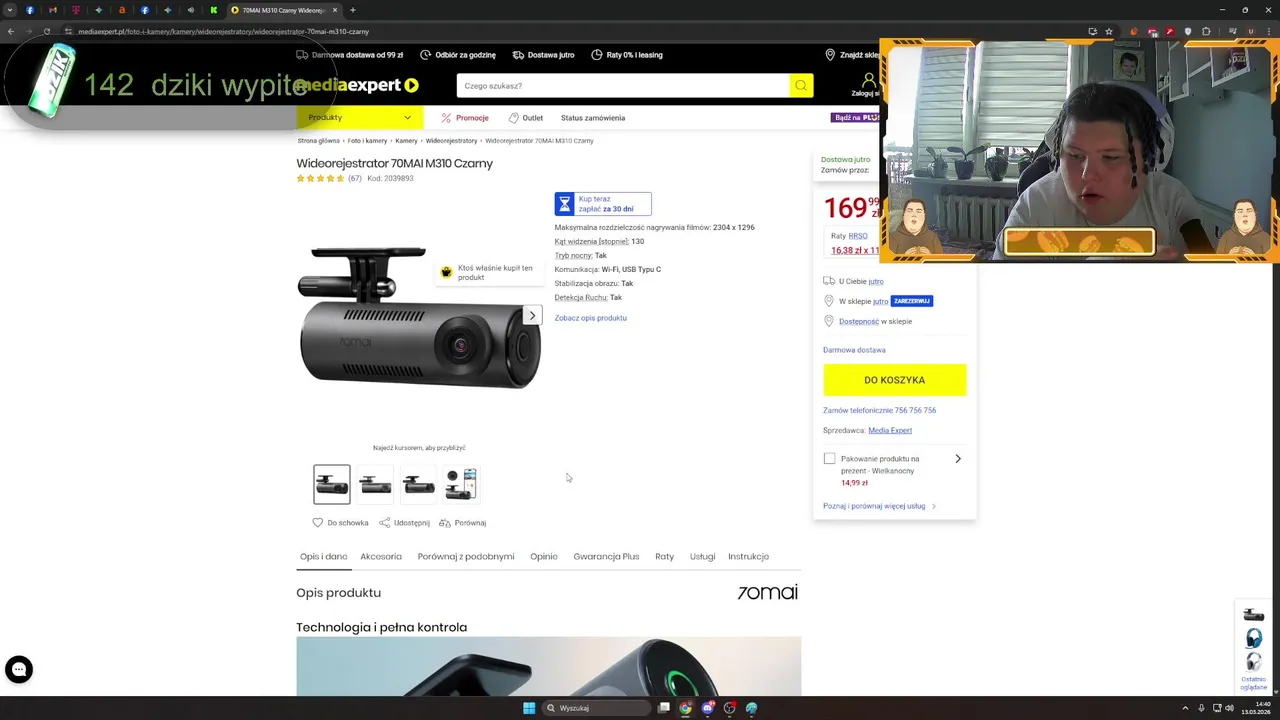The width and height of the screenshot is (1280, 720).
Task: Click the Strona główna breadcrumb
Action: point(318,141)
